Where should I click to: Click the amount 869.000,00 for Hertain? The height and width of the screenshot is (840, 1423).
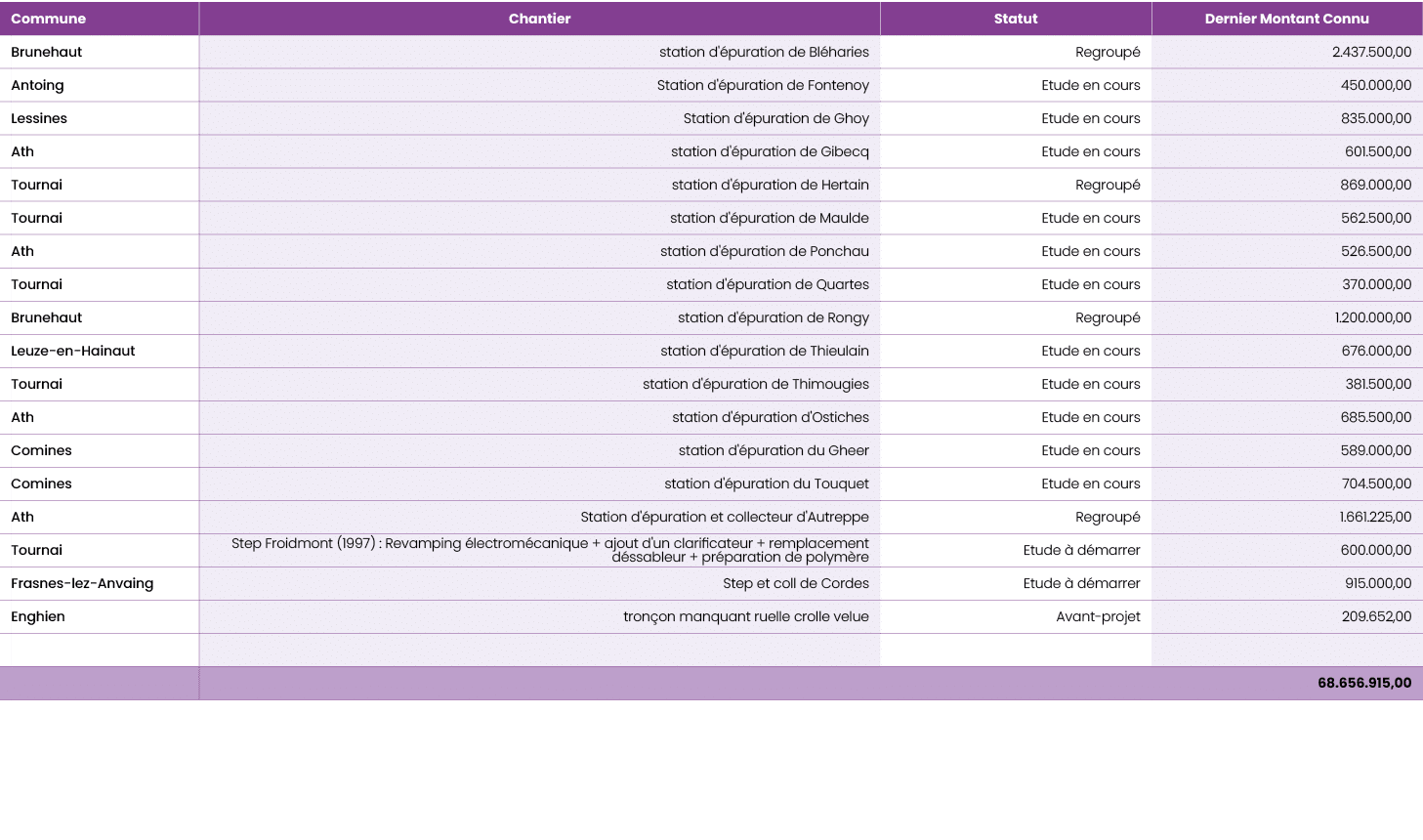(1375, 185)
